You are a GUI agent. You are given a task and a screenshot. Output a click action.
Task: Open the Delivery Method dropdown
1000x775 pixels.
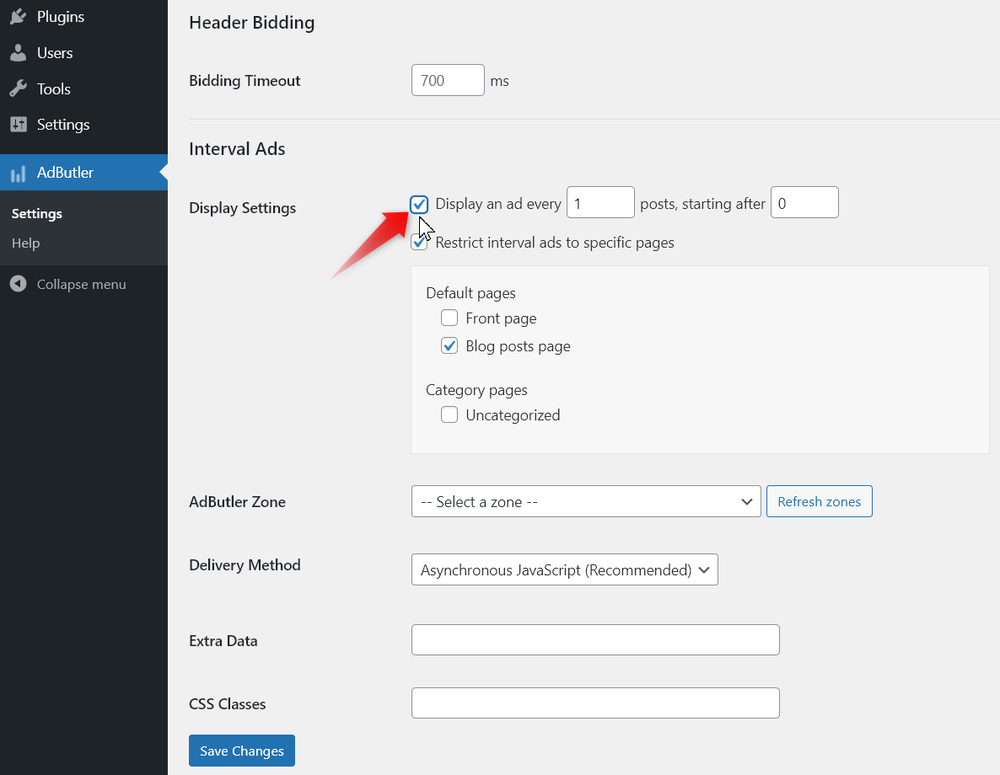[564, 570]
